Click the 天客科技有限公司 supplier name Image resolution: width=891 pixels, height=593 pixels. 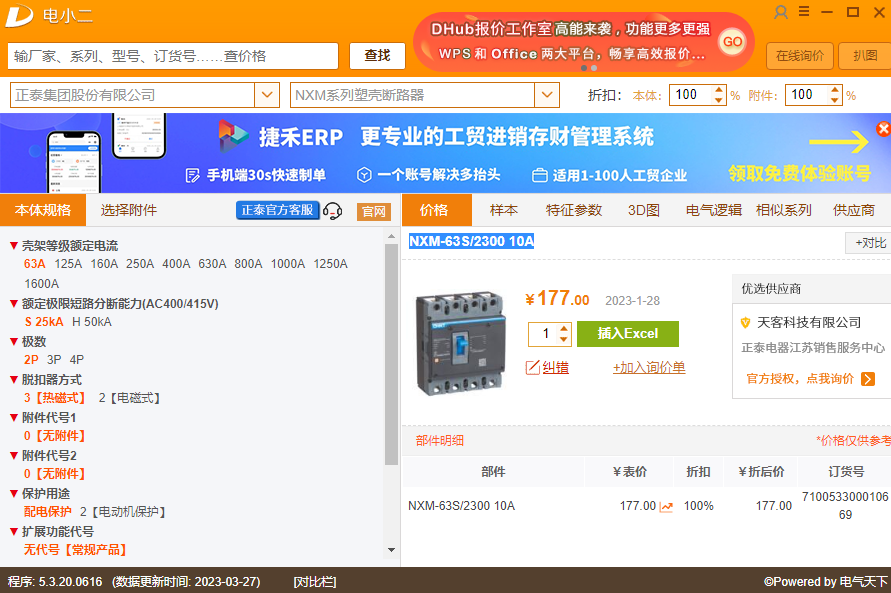(809, 323)
